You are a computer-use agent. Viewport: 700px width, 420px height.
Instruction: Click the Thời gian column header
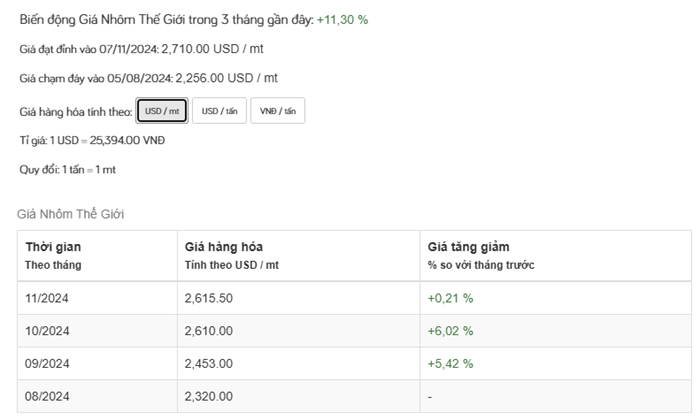point(53,247)
